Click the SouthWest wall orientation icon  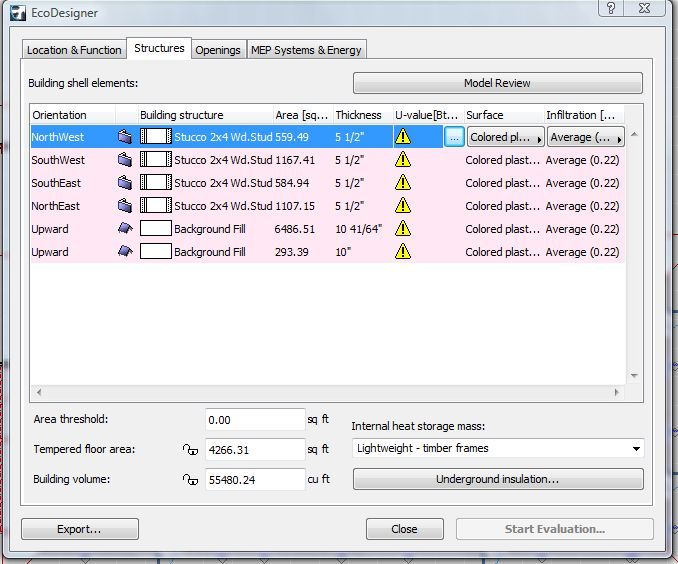(125, 160)
